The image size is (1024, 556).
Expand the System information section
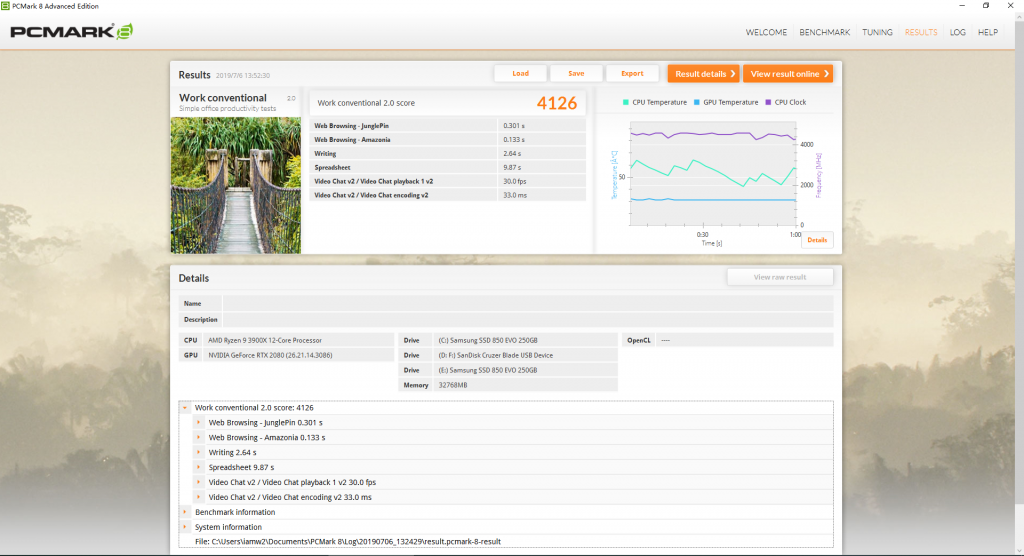click(x=185, y=527)
